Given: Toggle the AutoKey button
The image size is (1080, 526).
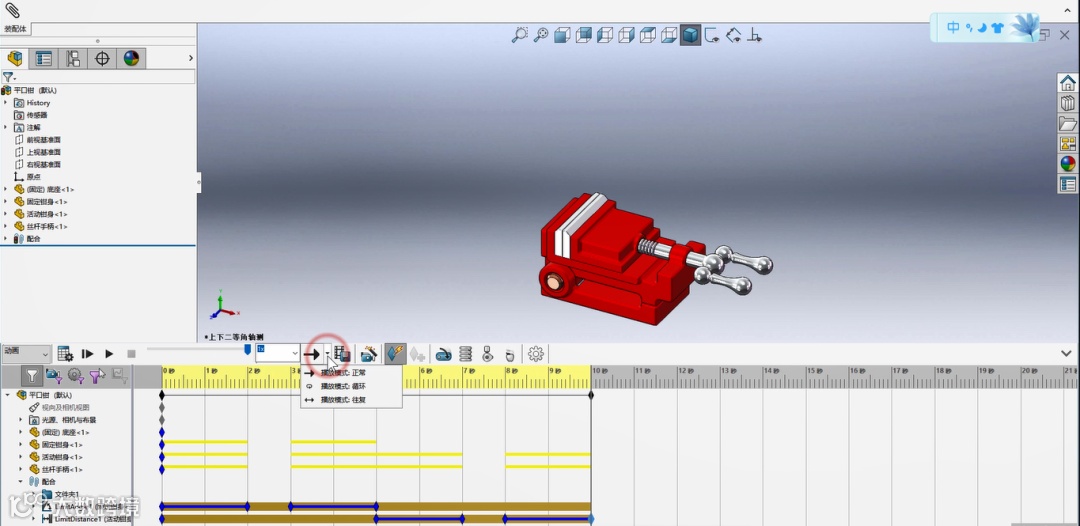Looking at the screenshot, I should tap(395, 354).
